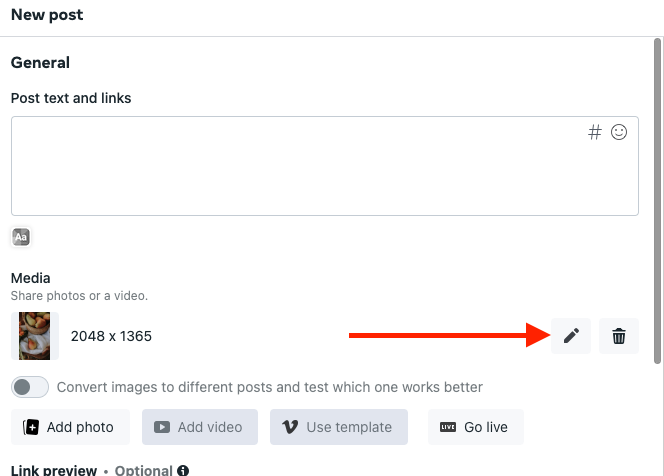Click the info icon next to Optional

point(183,470)
